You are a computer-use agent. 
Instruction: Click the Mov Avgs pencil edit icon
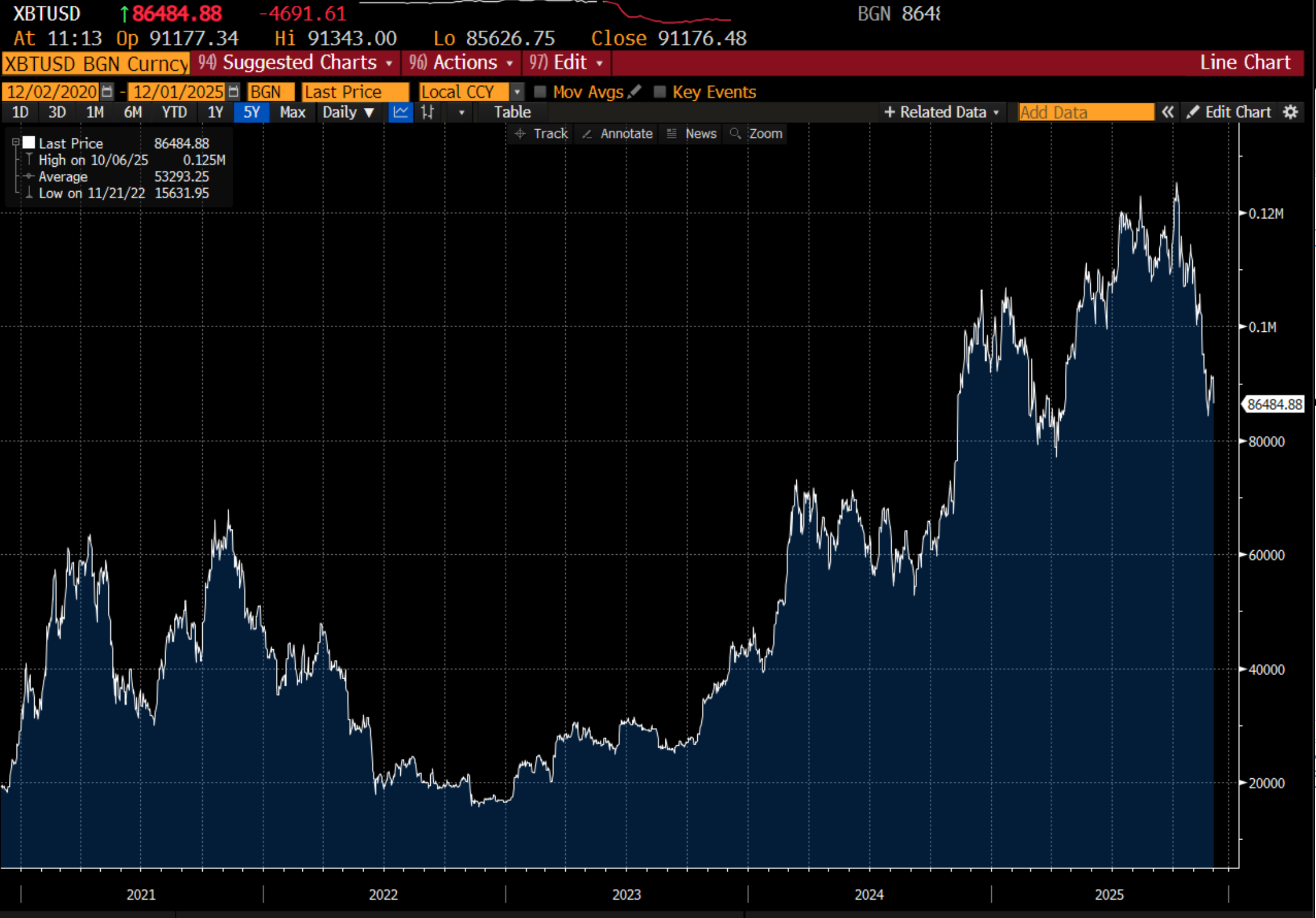coord(635,91)
